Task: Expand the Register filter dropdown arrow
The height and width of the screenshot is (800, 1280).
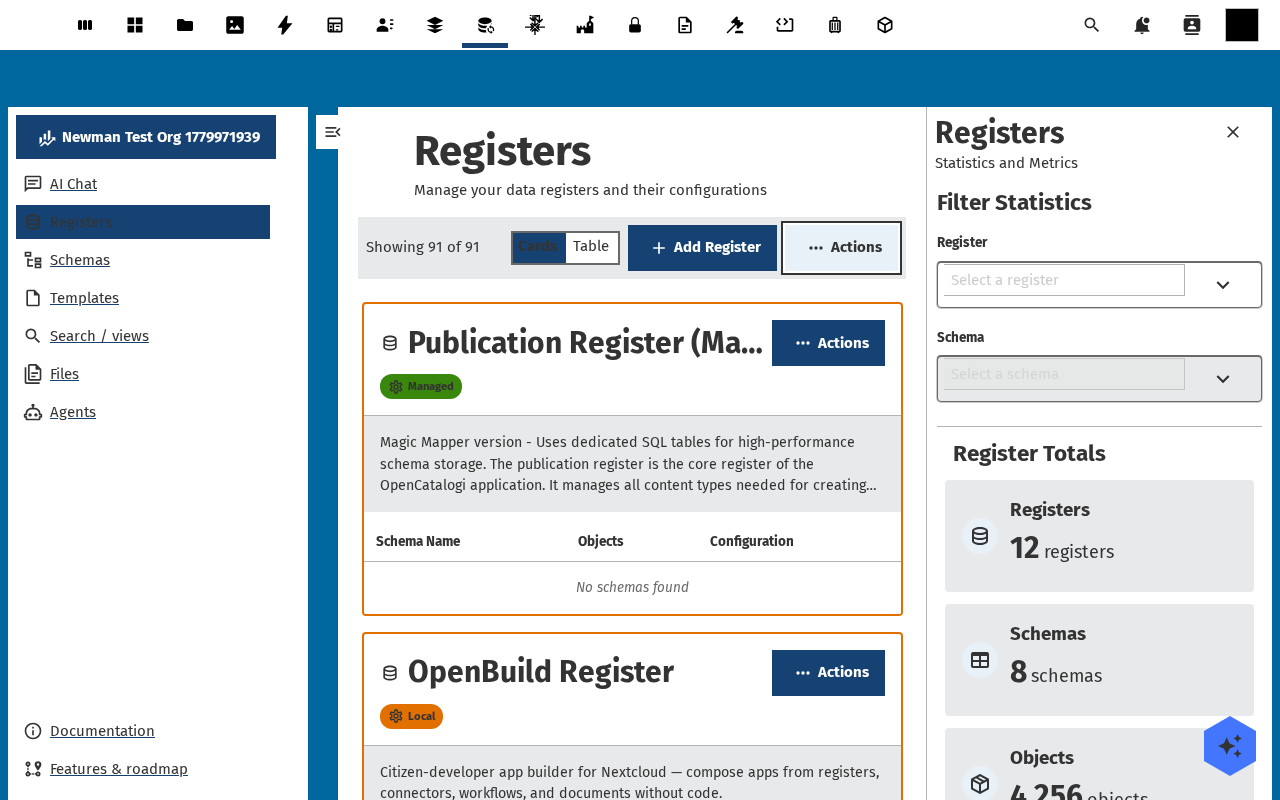Action: (1222, 285)
